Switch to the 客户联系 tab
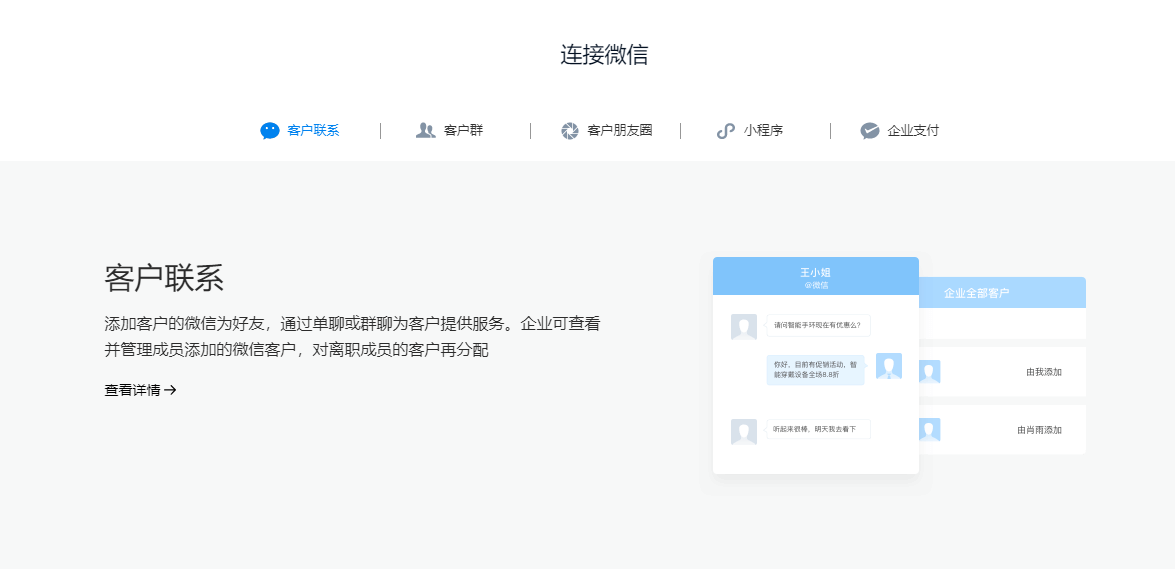 pos(300,130)
